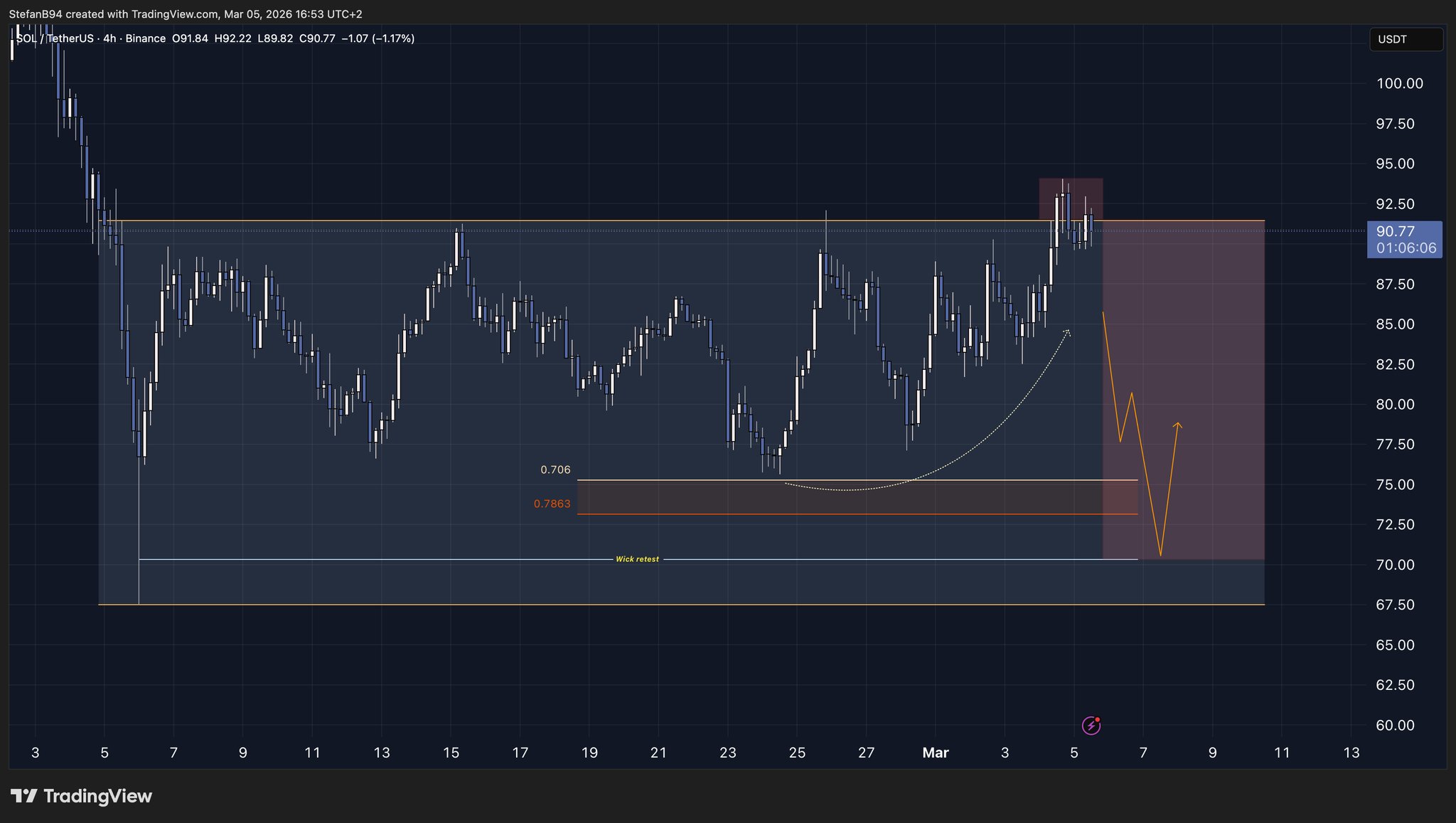Click the 0.7863 Fibonacci level label
Image resolution: width=1456 pixels, height=823 pixels.
pyautogui.click(x=552, y=504)
